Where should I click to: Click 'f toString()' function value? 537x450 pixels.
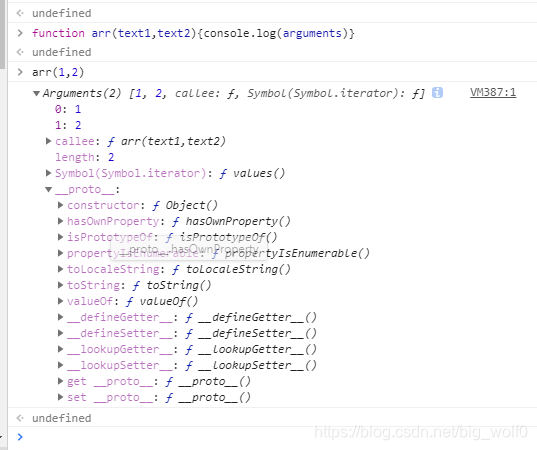point(172,285)
